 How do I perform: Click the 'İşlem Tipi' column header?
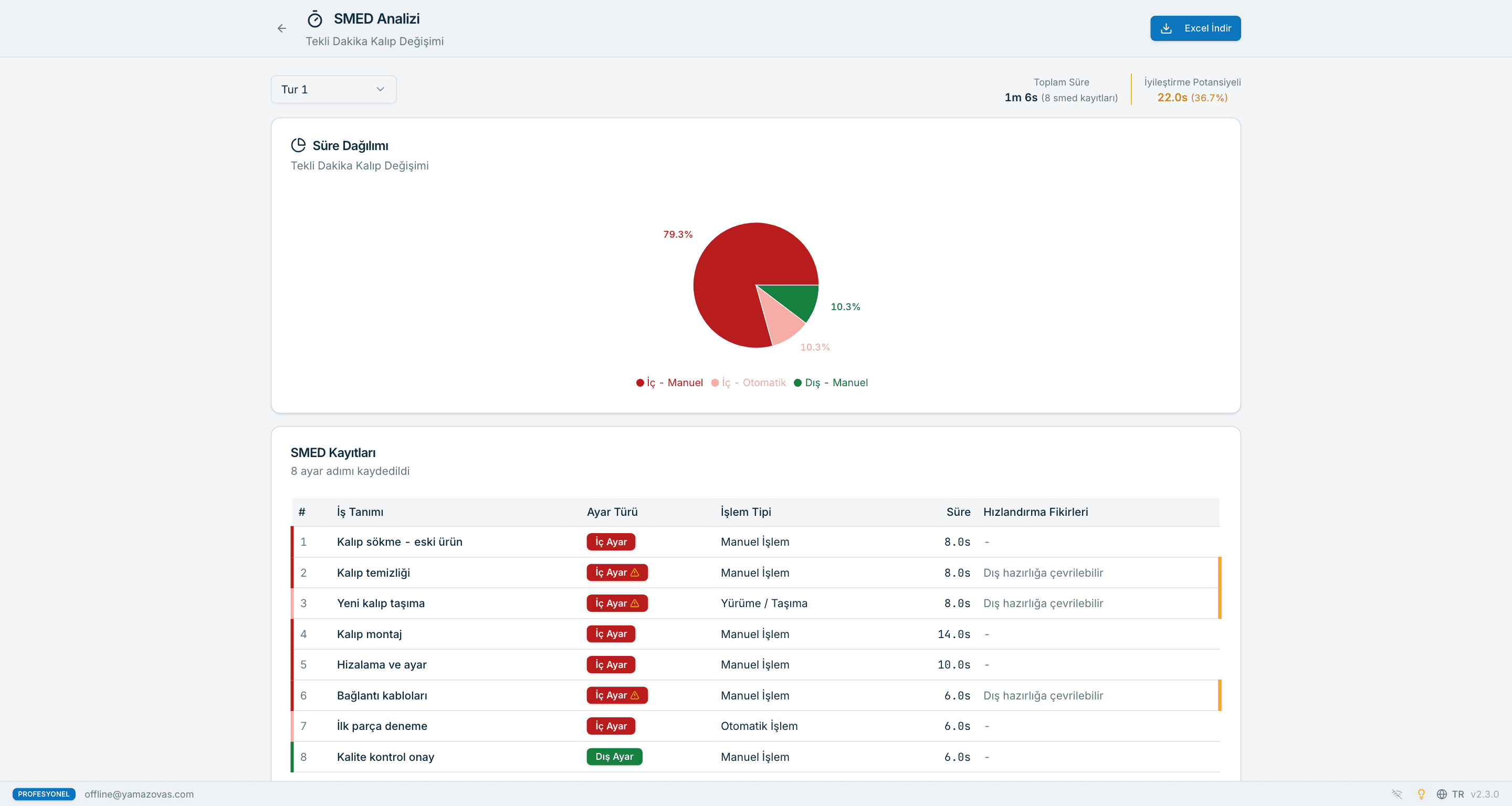click(x=746, y=512)
